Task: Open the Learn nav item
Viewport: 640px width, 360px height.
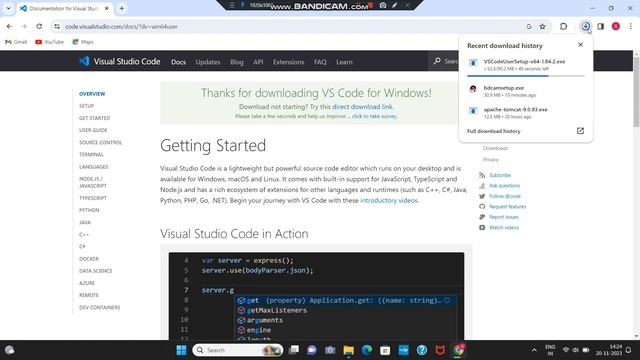Action: point(344,62)
